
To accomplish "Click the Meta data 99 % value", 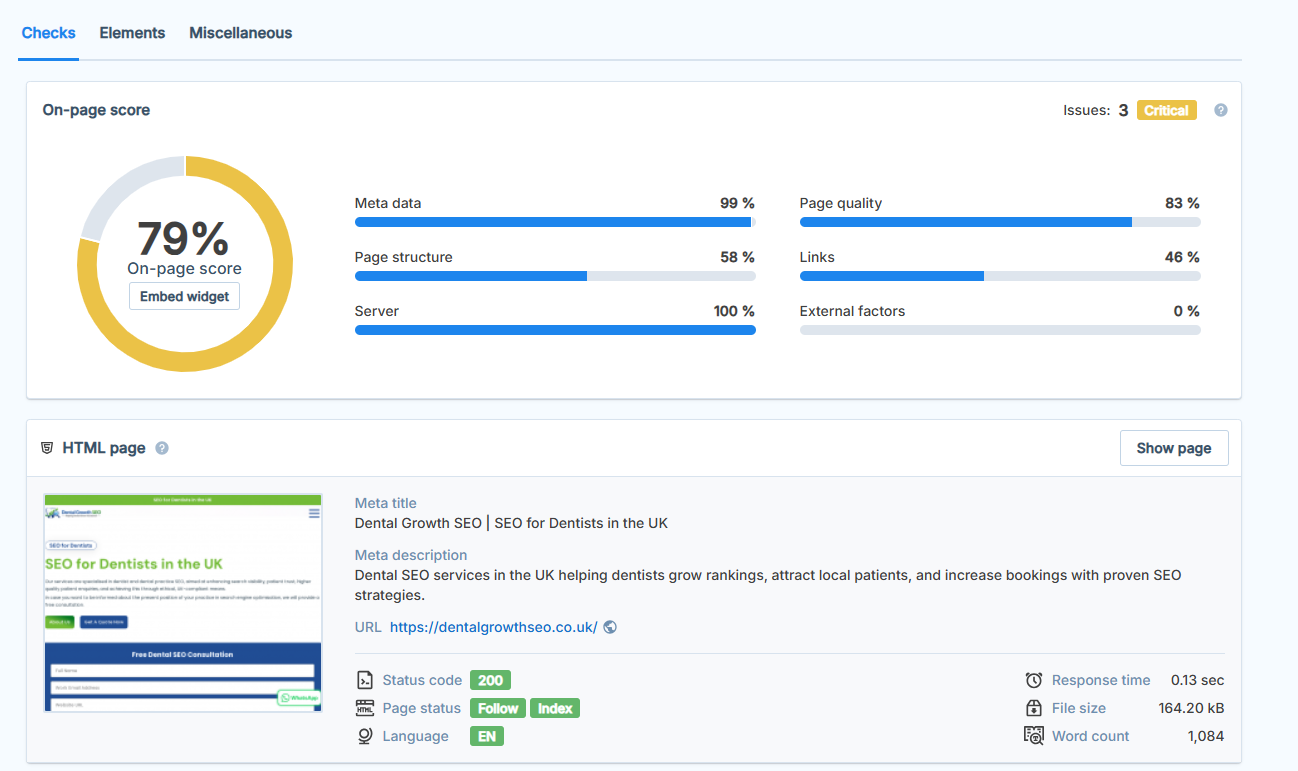I will (737, 203).
